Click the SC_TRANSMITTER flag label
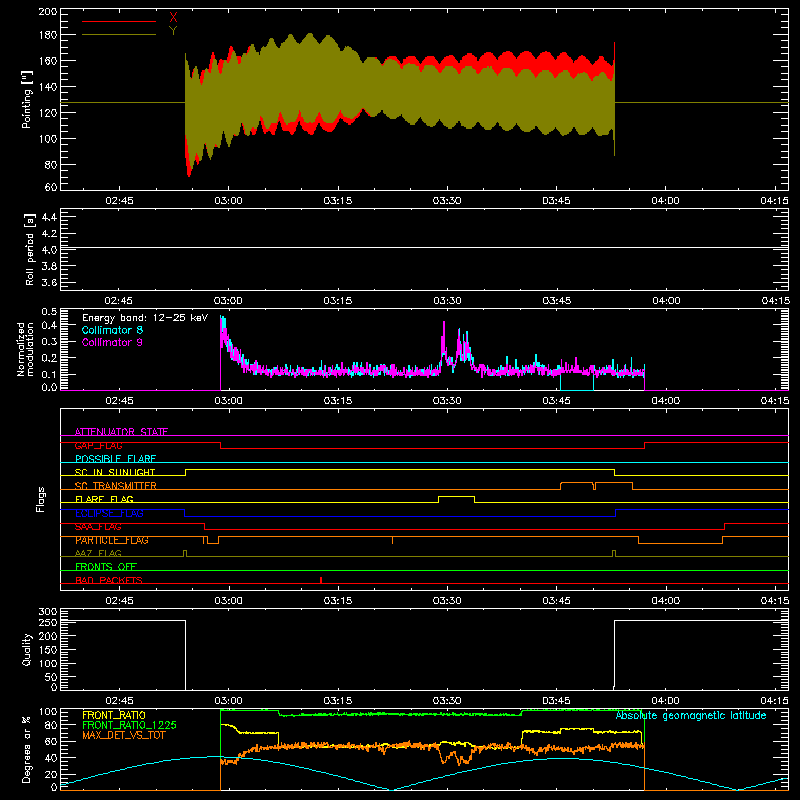Image resolution: width=800 pixels, height=800 pixels. tap(115, 486)
